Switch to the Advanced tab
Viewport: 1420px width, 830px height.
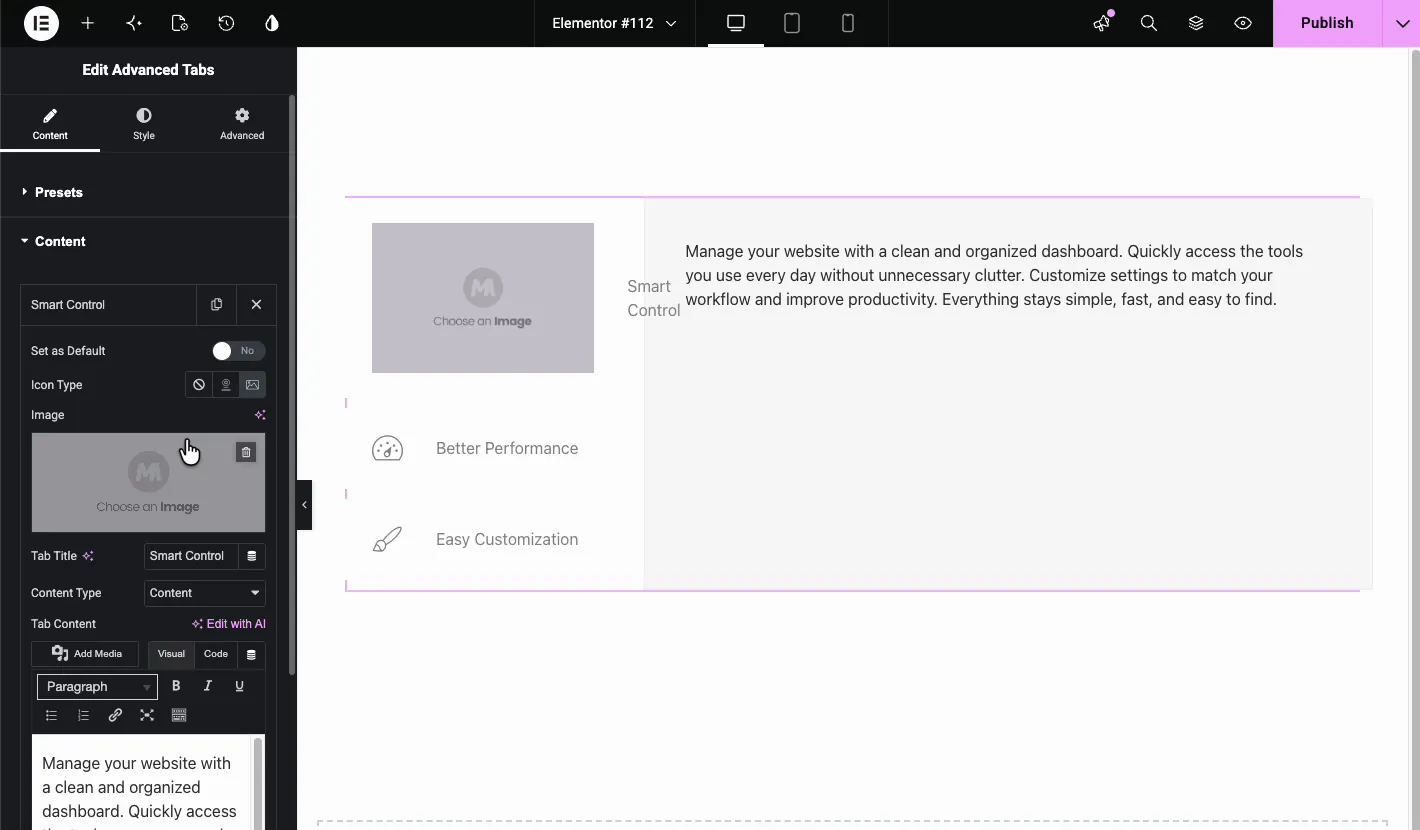coord(242,124)
